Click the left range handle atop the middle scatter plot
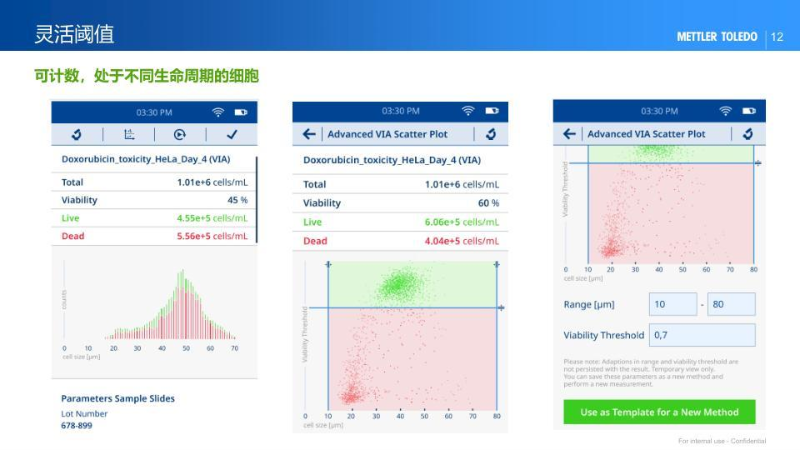The height and width of the screenshot is (450, 800). pos(328,264)
